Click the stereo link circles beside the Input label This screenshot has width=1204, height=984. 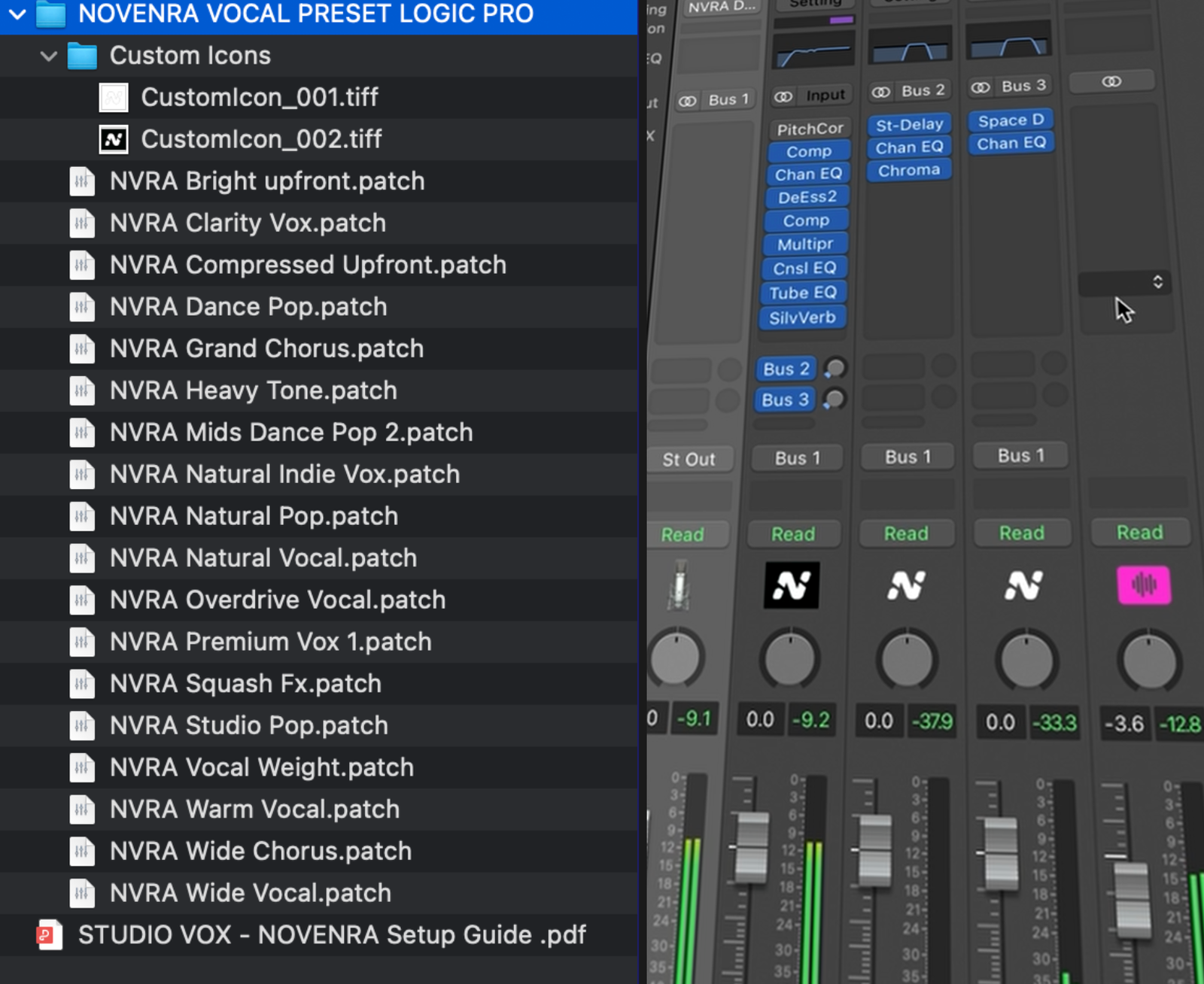click(x=783, y=95)
